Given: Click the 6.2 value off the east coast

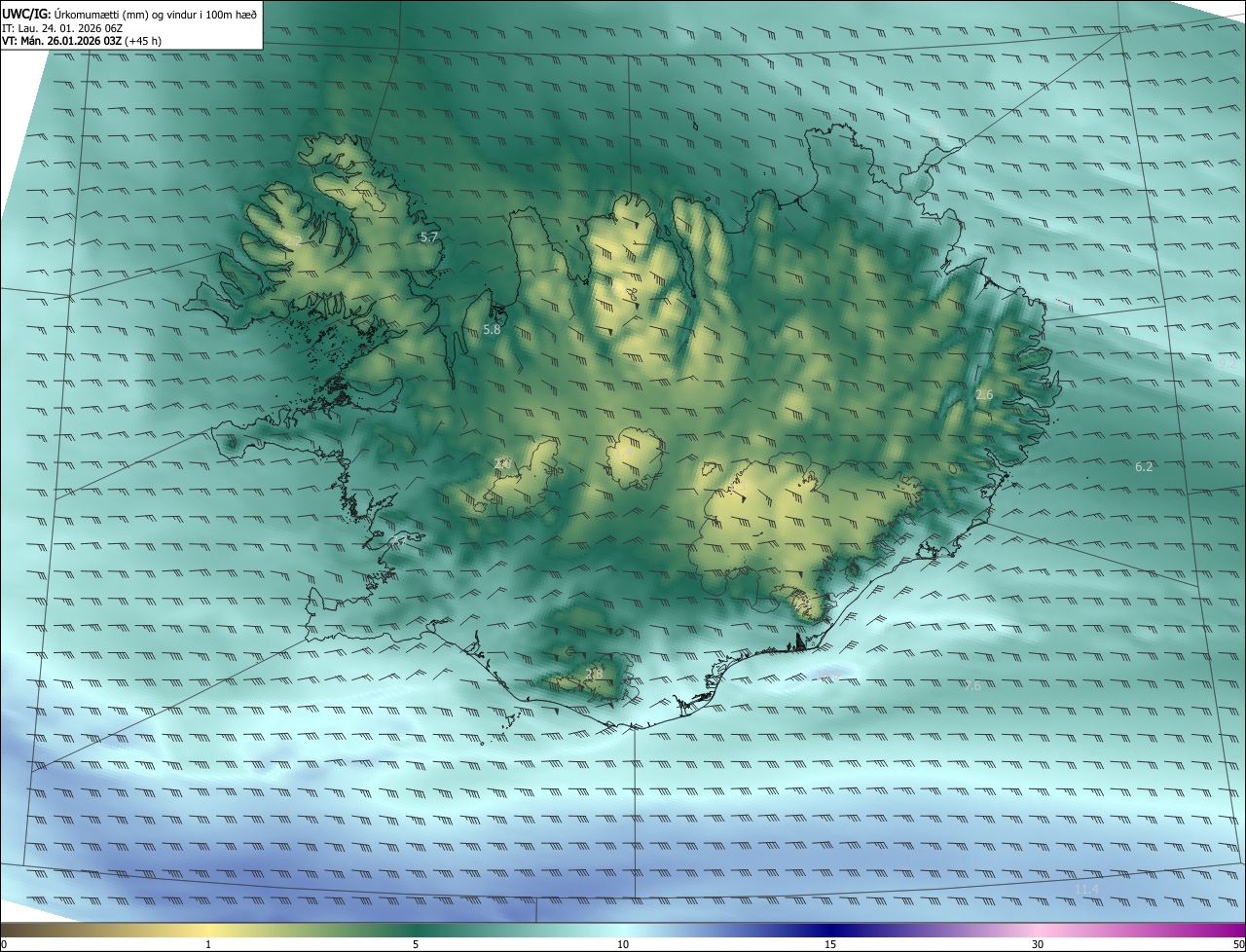Looking at the screenshot, I should point(1144,467).
